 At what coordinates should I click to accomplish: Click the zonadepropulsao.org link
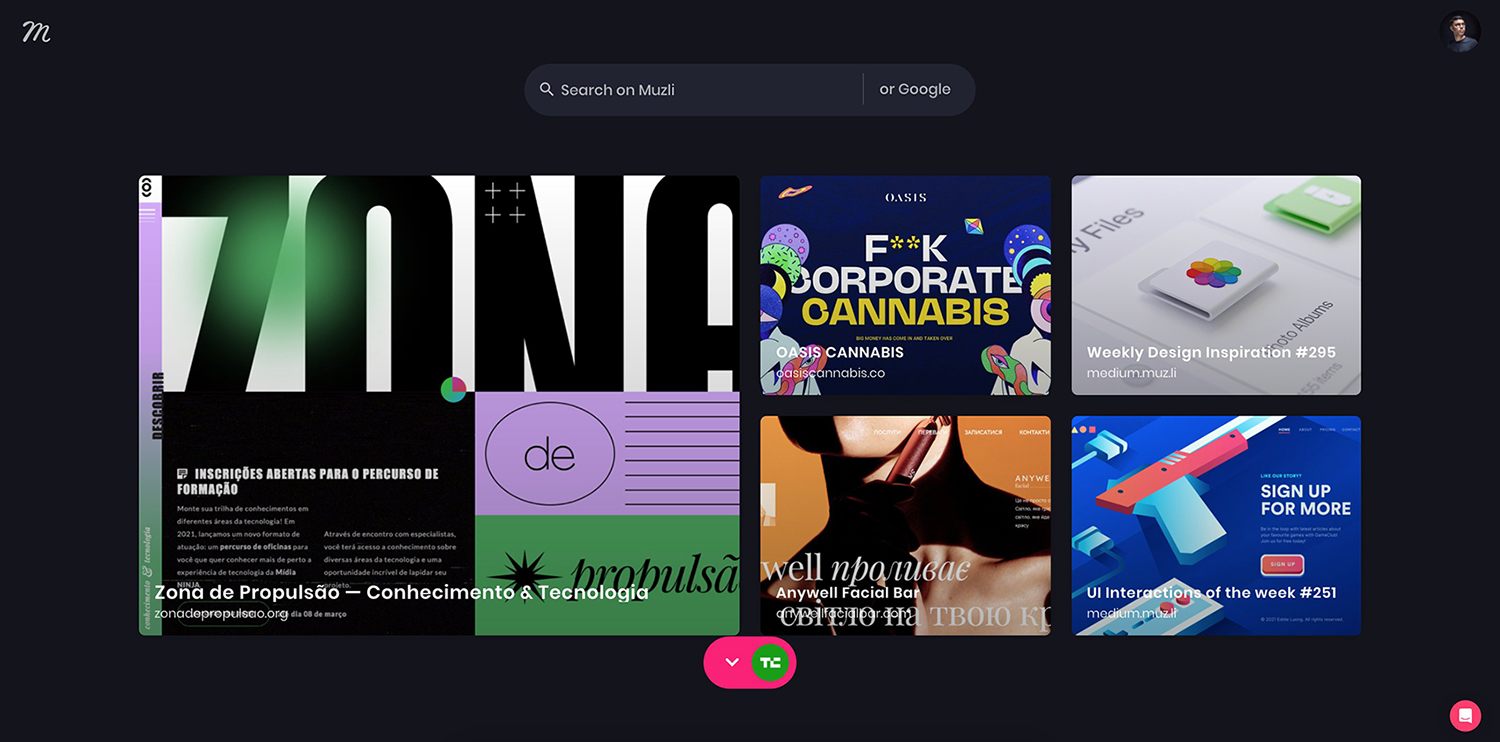tap(221, 613)
